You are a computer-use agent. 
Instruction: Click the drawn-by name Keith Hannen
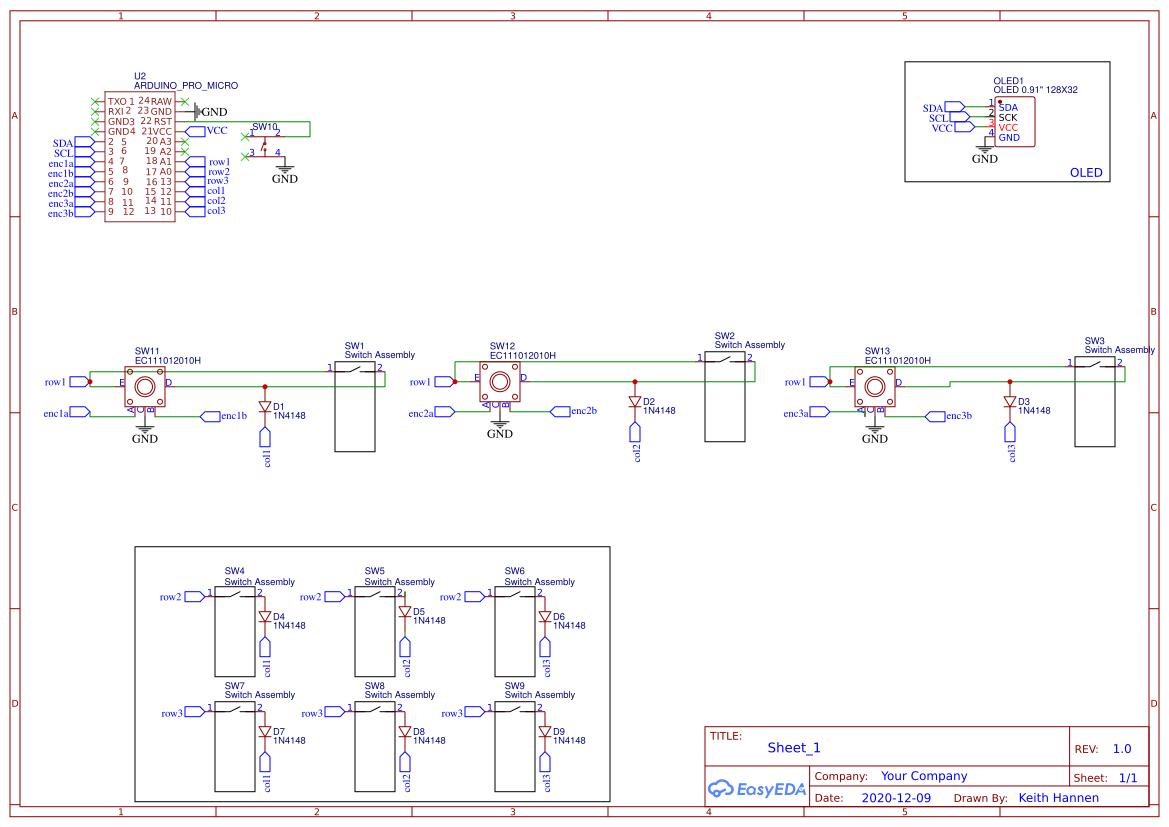click(x=1058, y=798)
